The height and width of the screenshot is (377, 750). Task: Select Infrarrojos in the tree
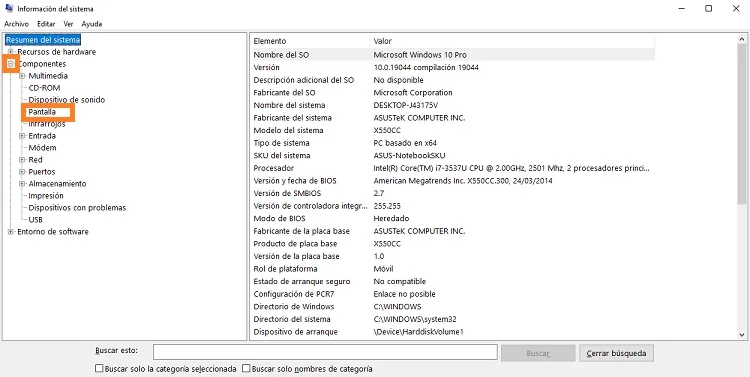coord(47,124)
